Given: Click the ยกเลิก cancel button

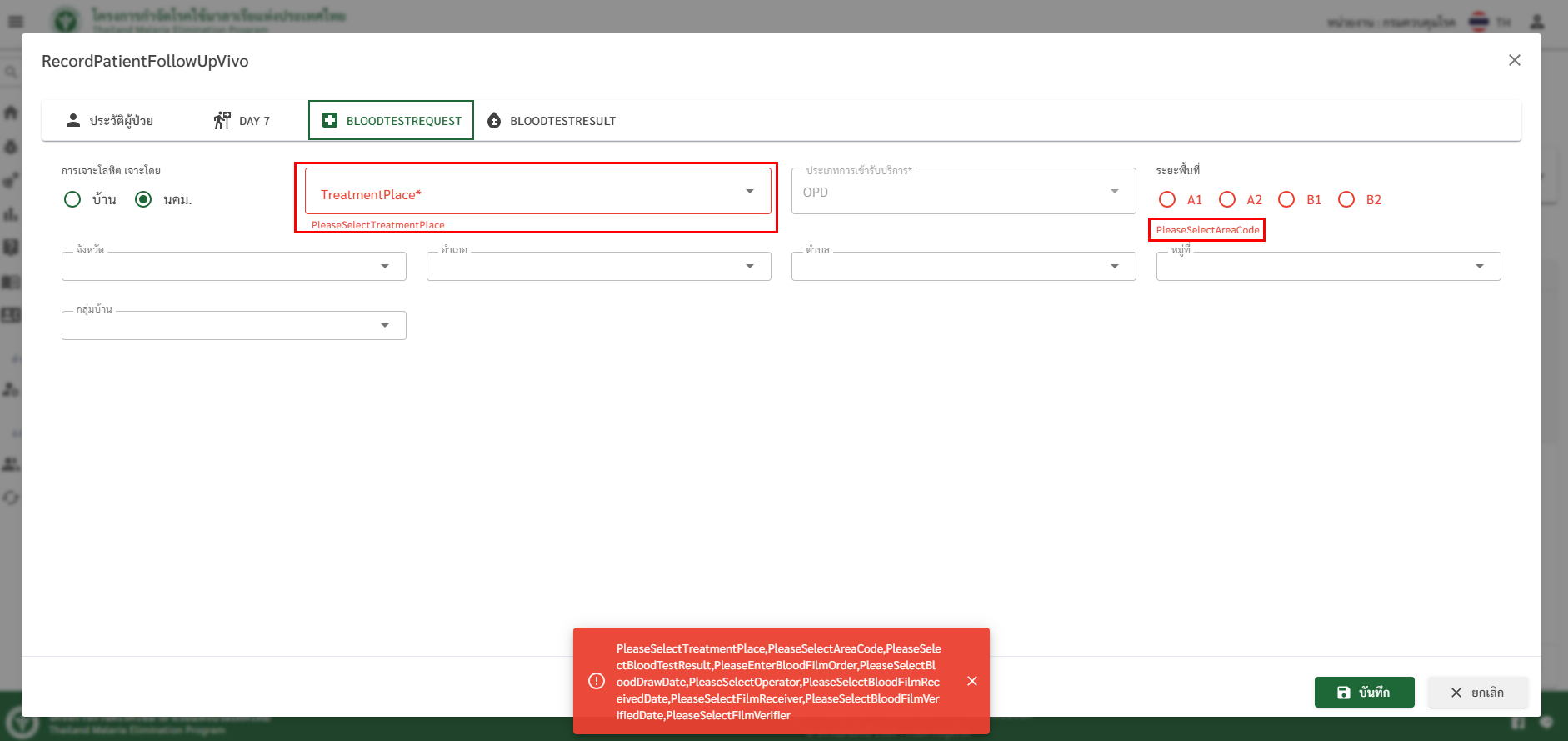Looking at the screenshot, I should (1477, 693).
